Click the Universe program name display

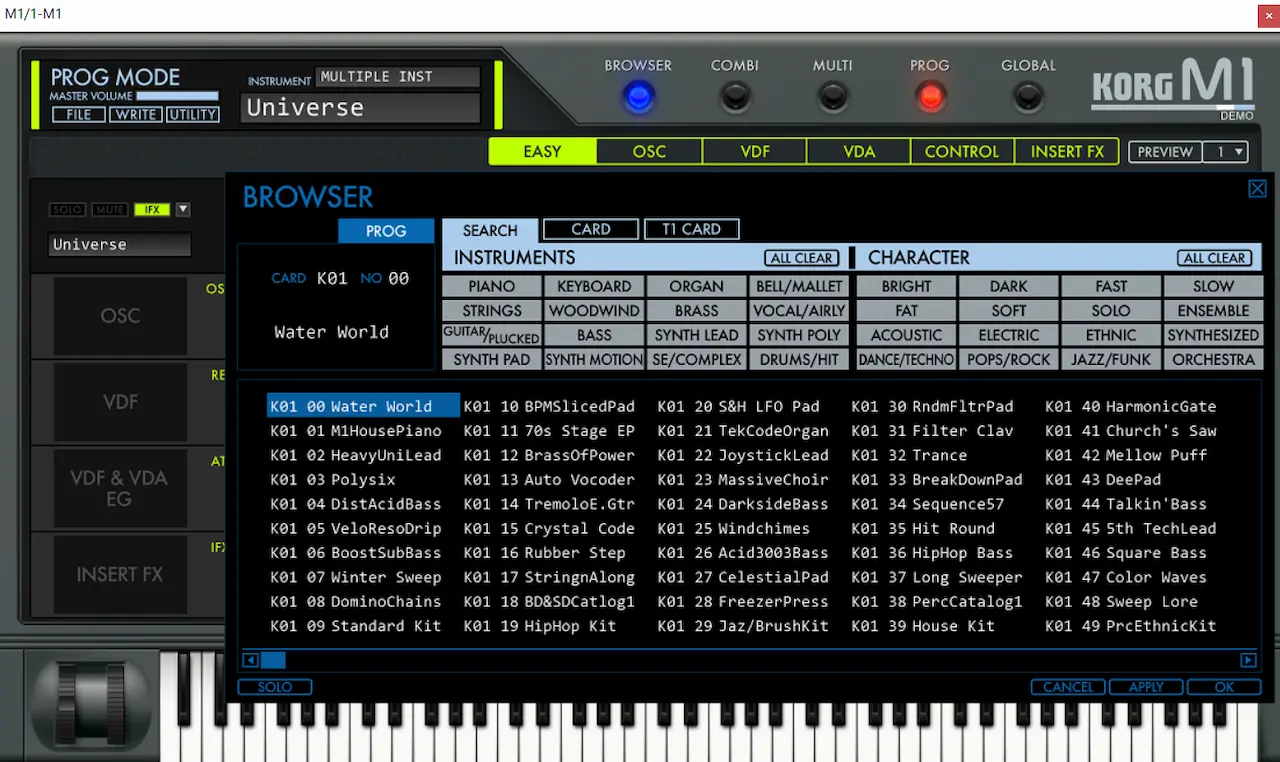pos(360,108)
